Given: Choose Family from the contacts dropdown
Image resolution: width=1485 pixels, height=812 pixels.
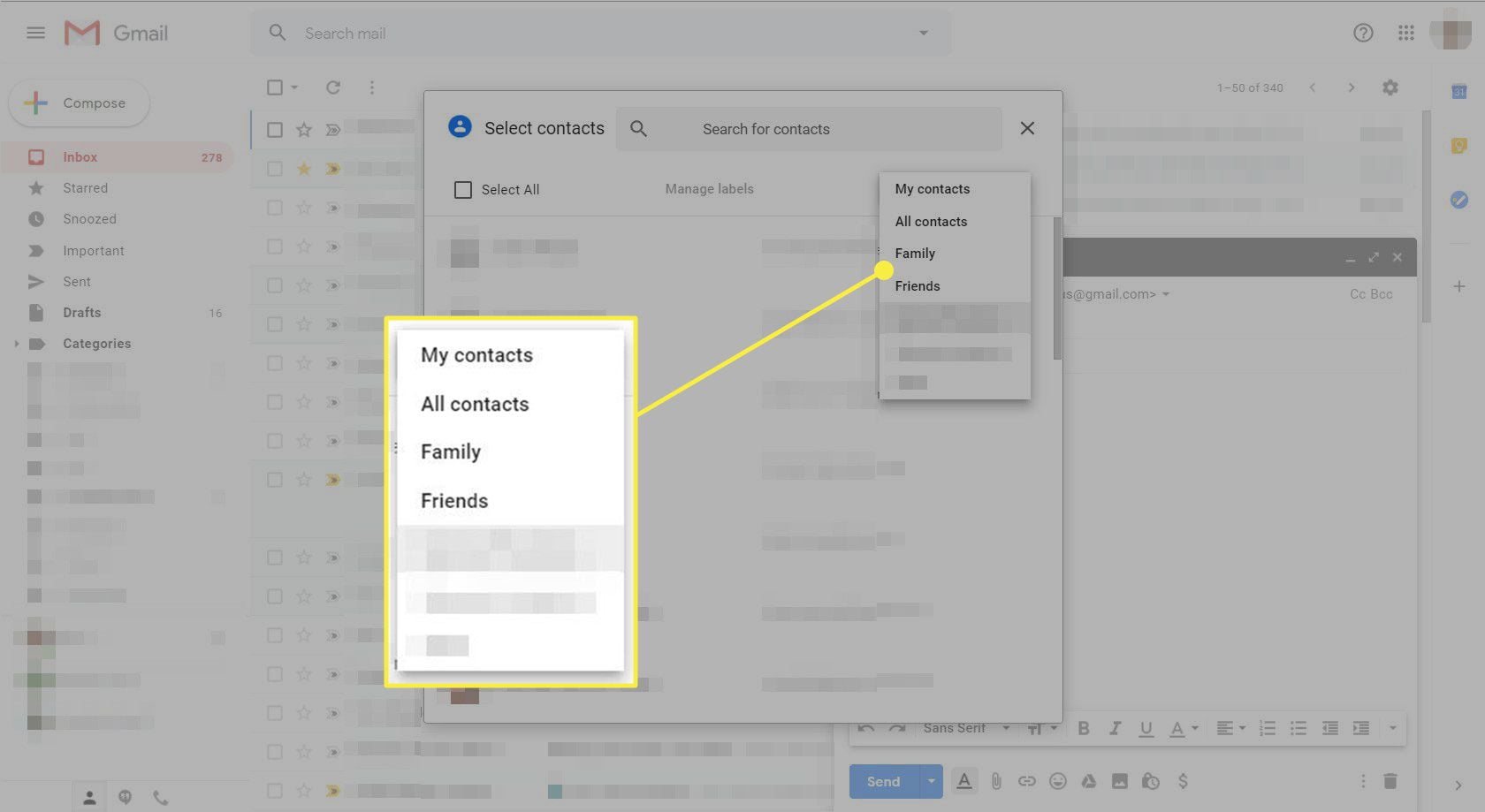Looking at the screenshot, I should click(x=915, y=254).
